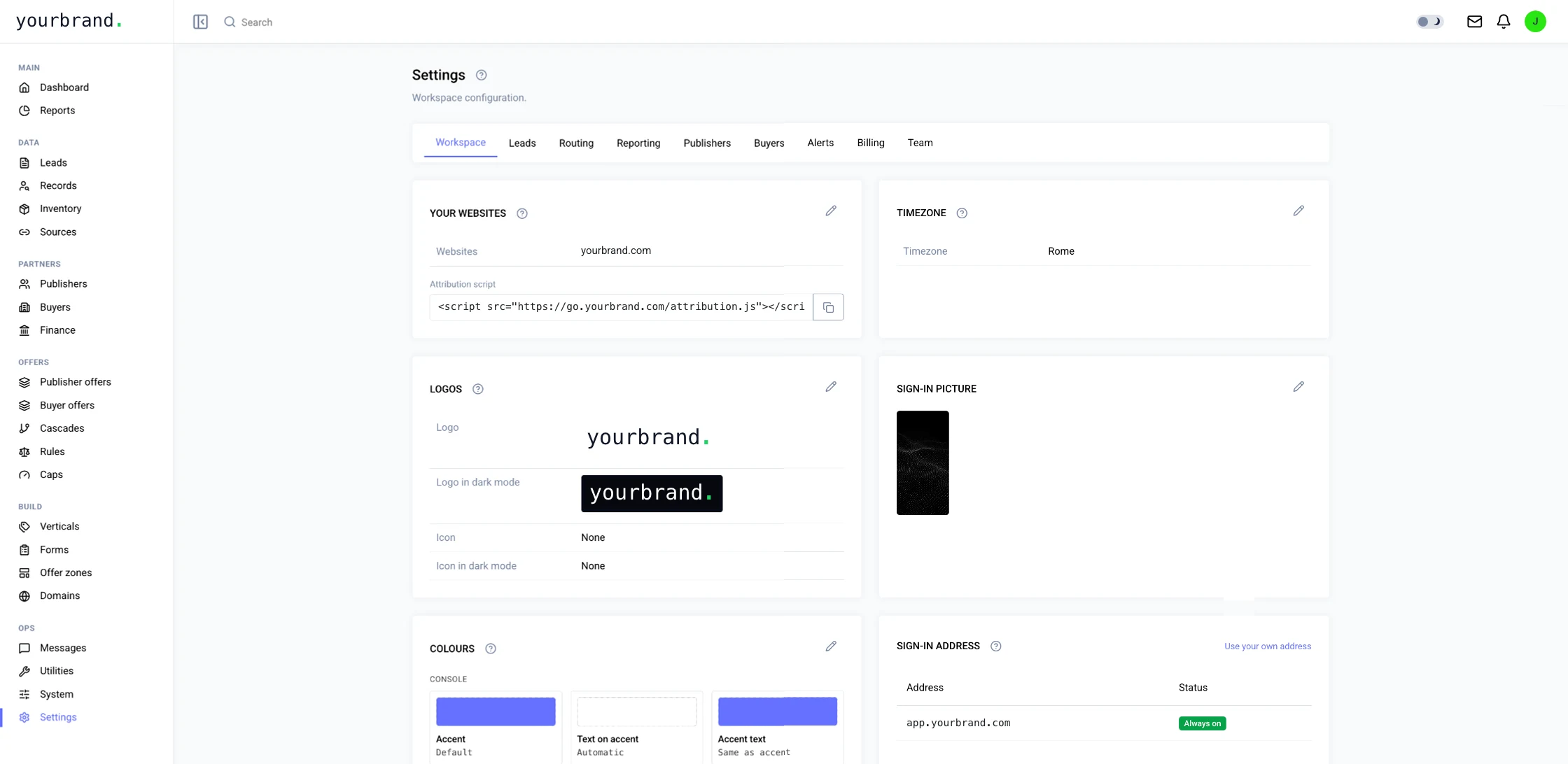
Task: Toggle the dark mode switch
Action: click(x=1429, y=22)
